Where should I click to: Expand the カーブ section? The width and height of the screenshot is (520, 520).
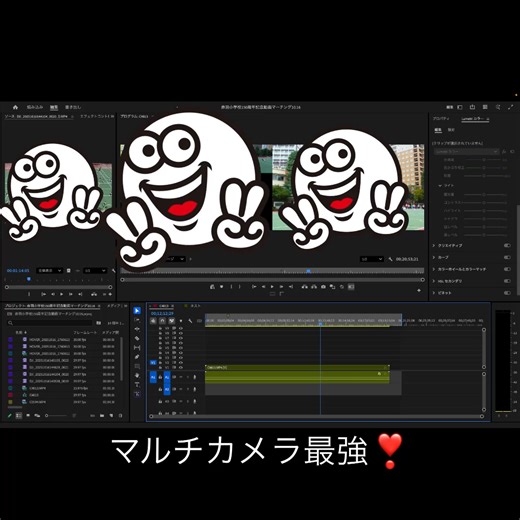coord(434,257)
